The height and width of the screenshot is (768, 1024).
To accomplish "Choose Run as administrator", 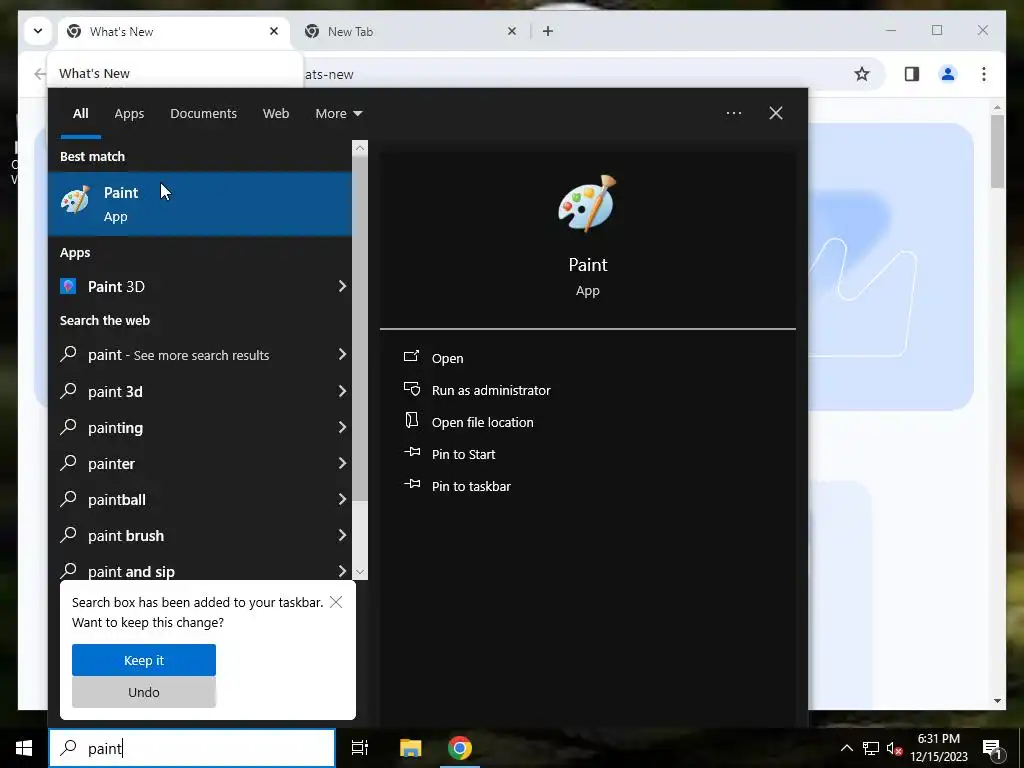I will [491, 390].
